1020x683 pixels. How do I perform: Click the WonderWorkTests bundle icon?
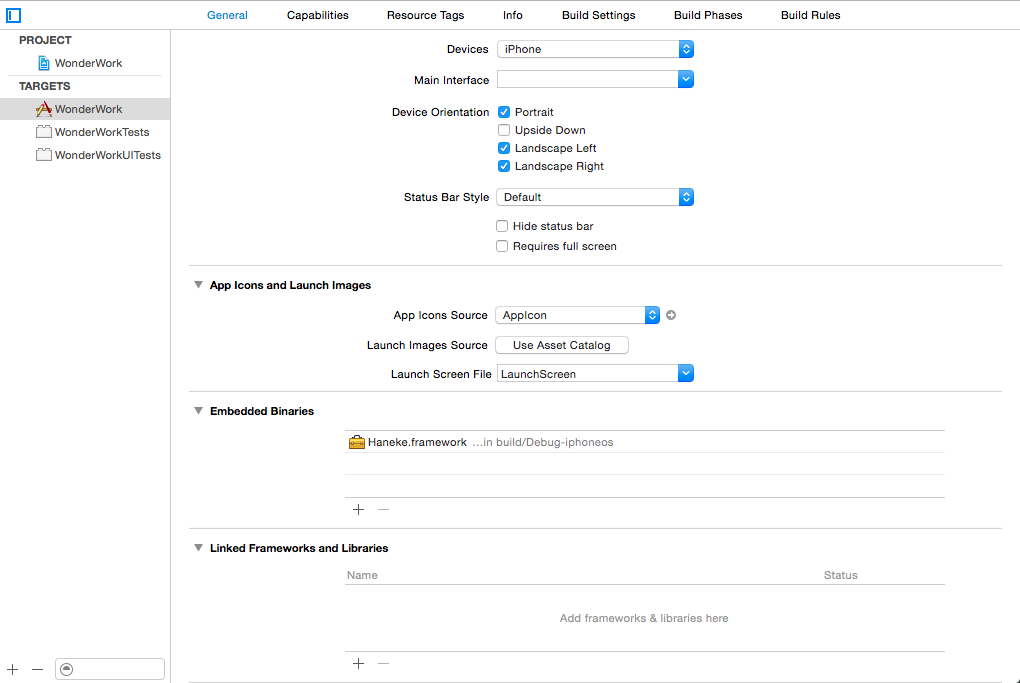(x=43, y=132)
